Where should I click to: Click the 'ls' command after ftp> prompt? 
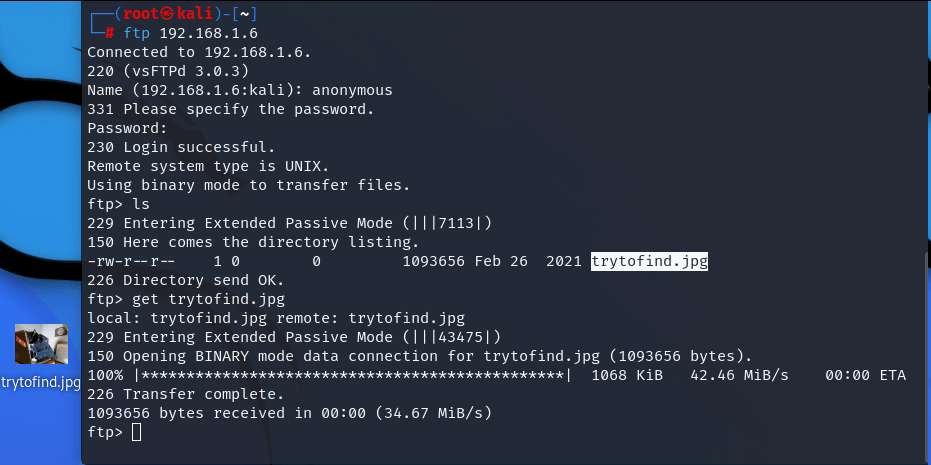coord(141,204)
